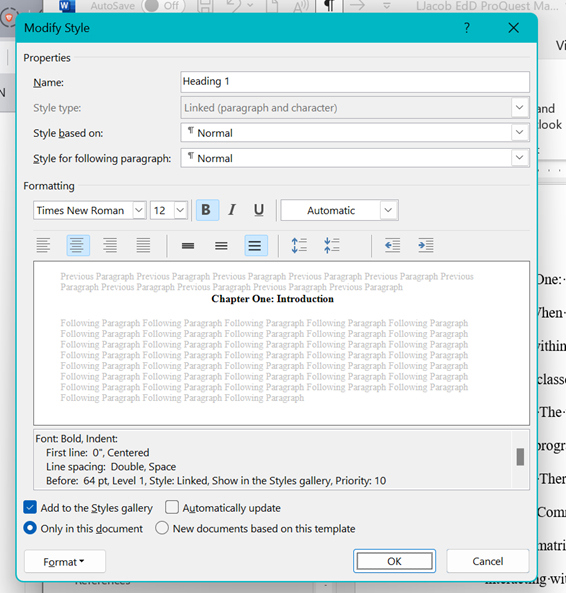This screenshot has width=566, height=593.
Task: Click the OK button
Action: click(x=394, y=561)
